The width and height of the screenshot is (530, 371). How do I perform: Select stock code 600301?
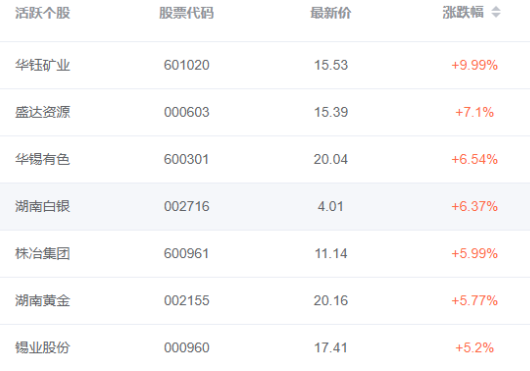[x=187, y=159]
